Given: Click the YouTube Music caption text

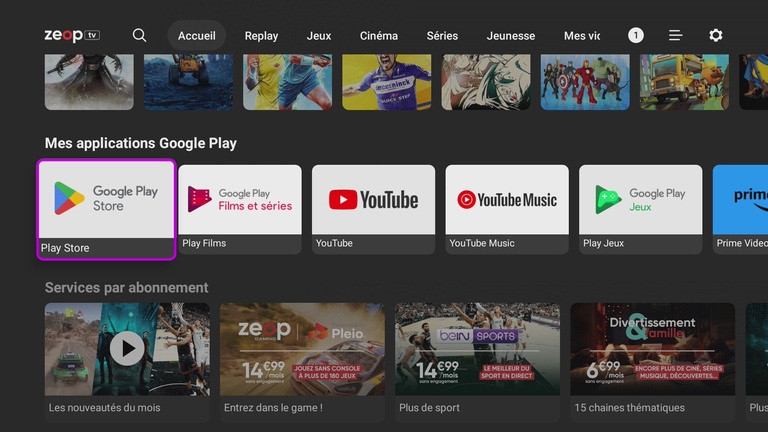Looking at the screenshot, I should click(482, 243).
